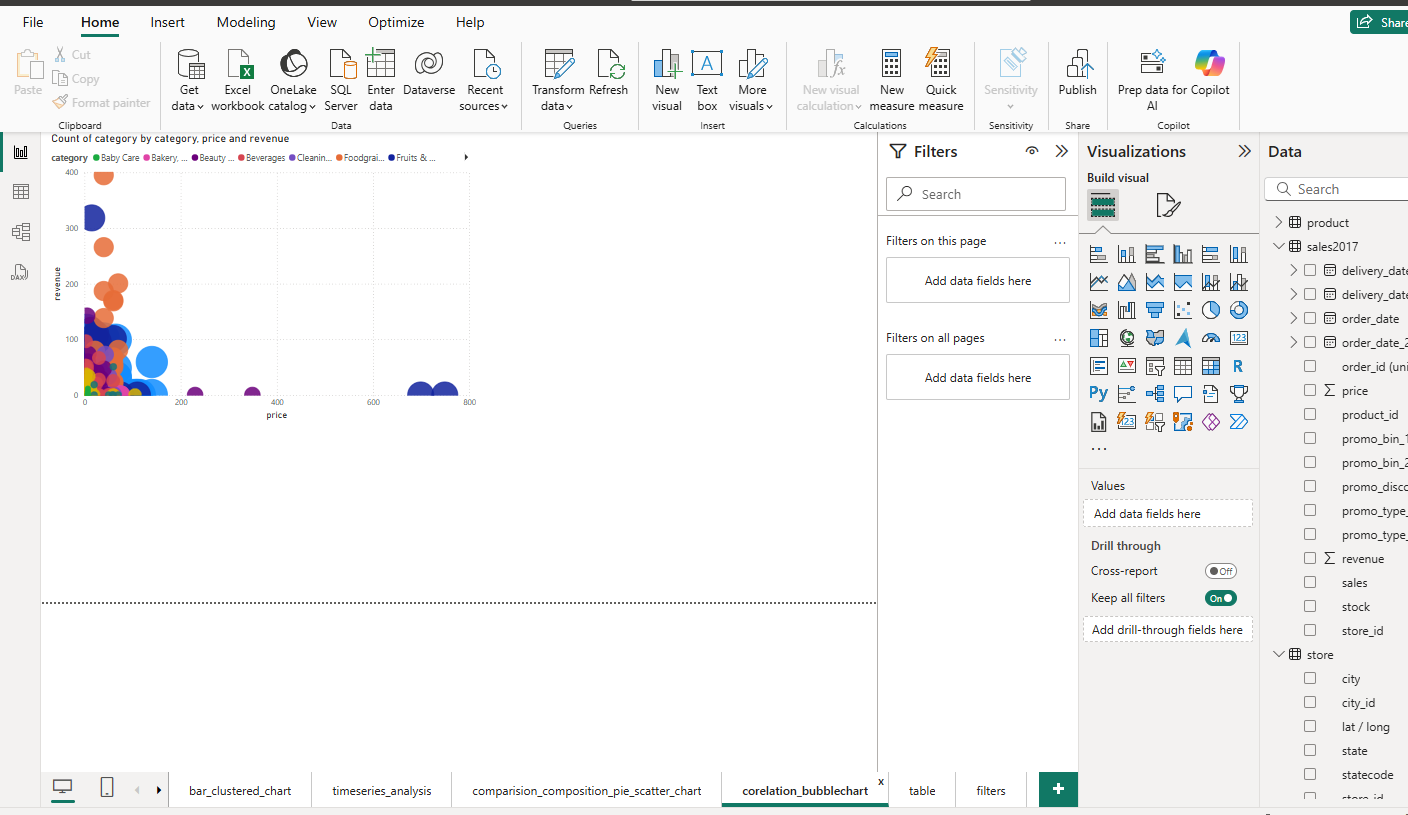Select the line chart visual type
Viewport: 1408px width, 815px height.
pyautogui.click(x=1099, y=282)
